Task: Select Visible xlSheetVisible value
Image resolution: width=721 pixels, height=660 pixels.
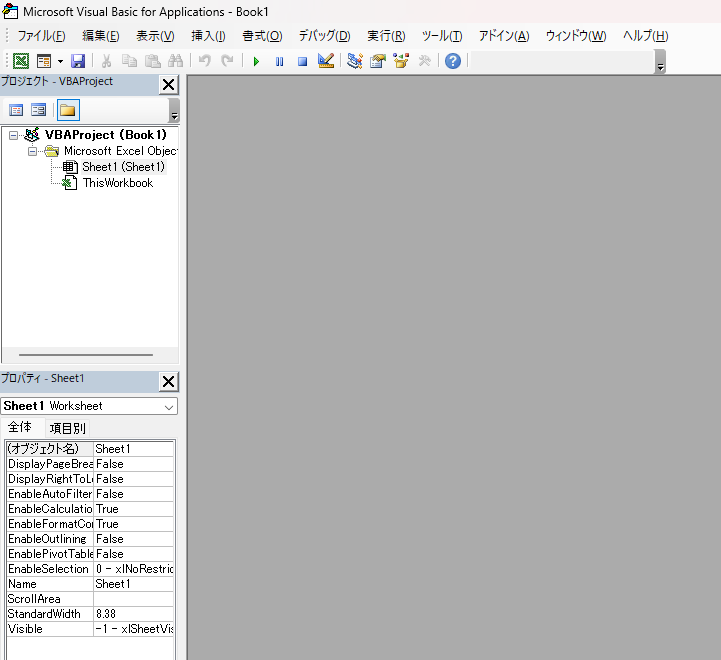Action: (133, 629)
